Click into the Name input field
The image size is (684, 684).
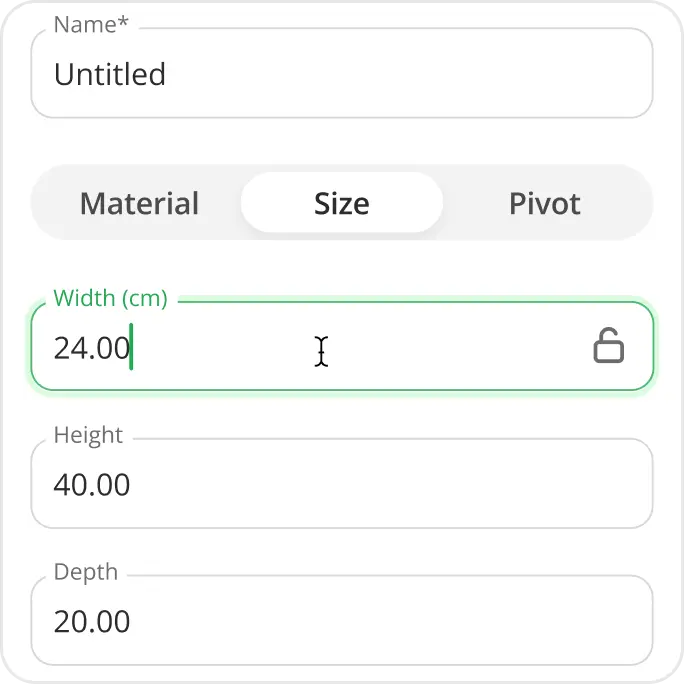coord(340,75)
